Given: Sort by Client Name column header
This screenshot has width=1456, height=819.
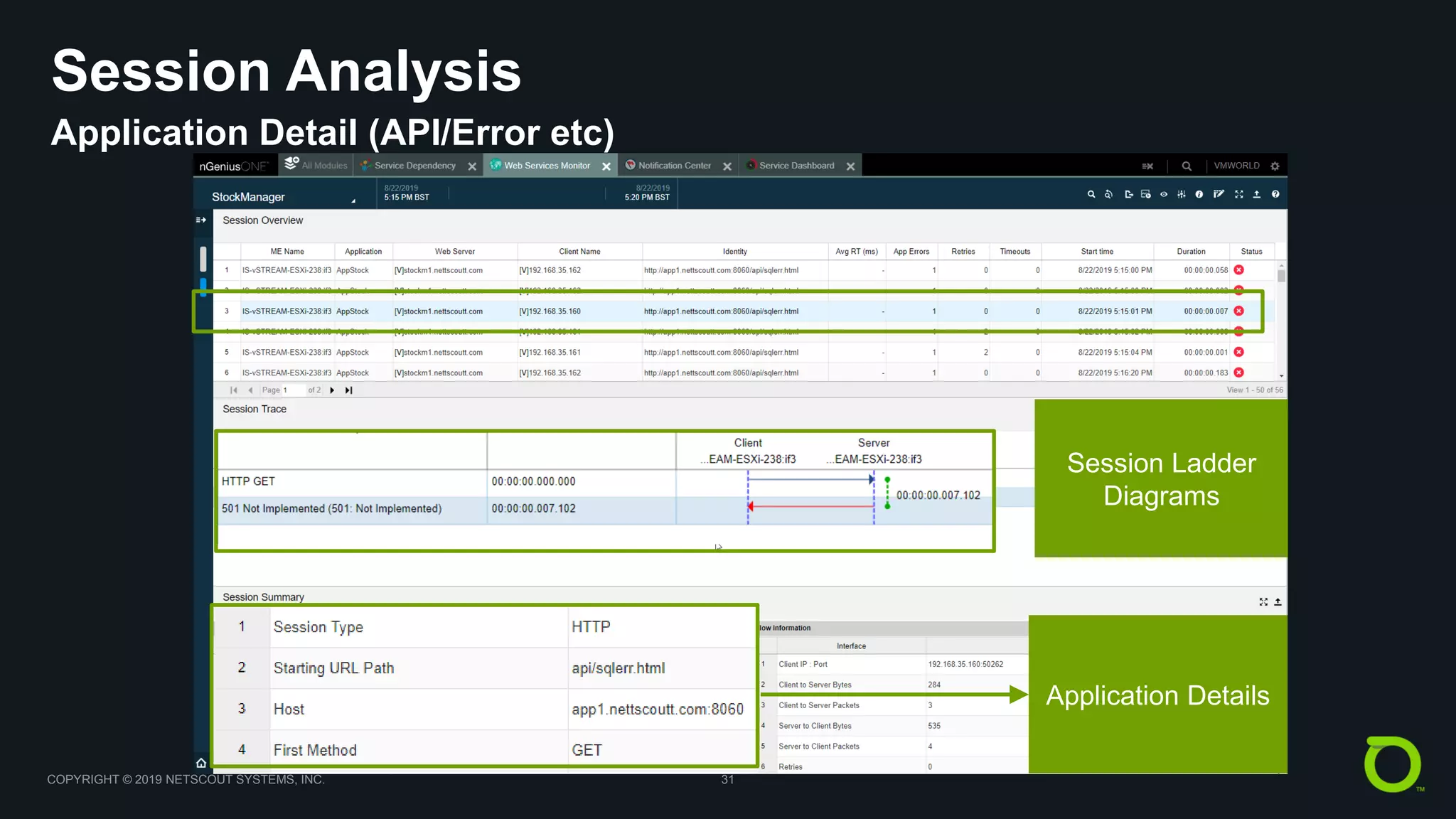Looking at the screenshot, I should pos(580,252).
